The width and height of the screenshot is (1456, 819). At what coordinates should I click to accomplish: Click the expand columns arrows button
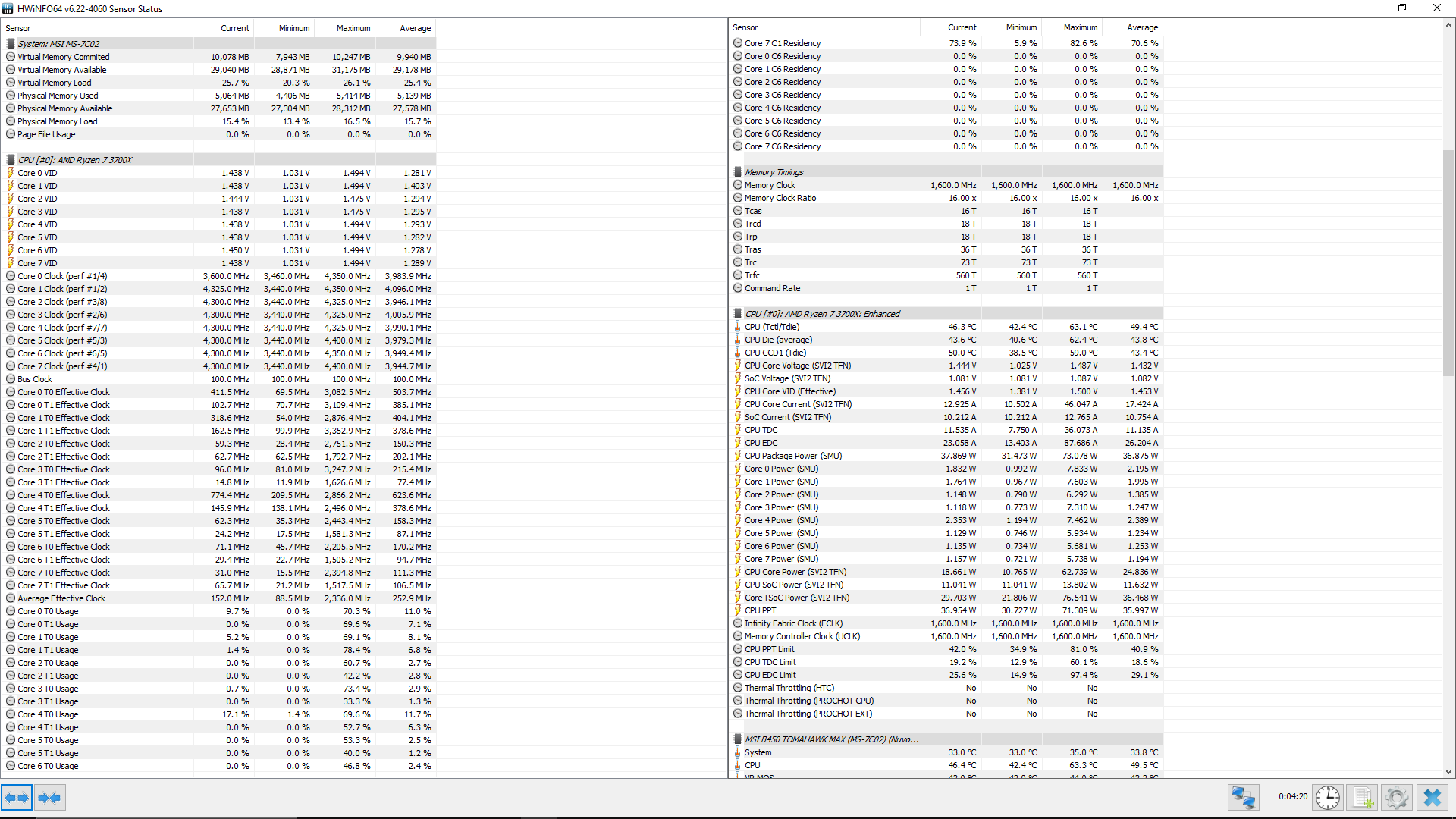click(17, 798)
